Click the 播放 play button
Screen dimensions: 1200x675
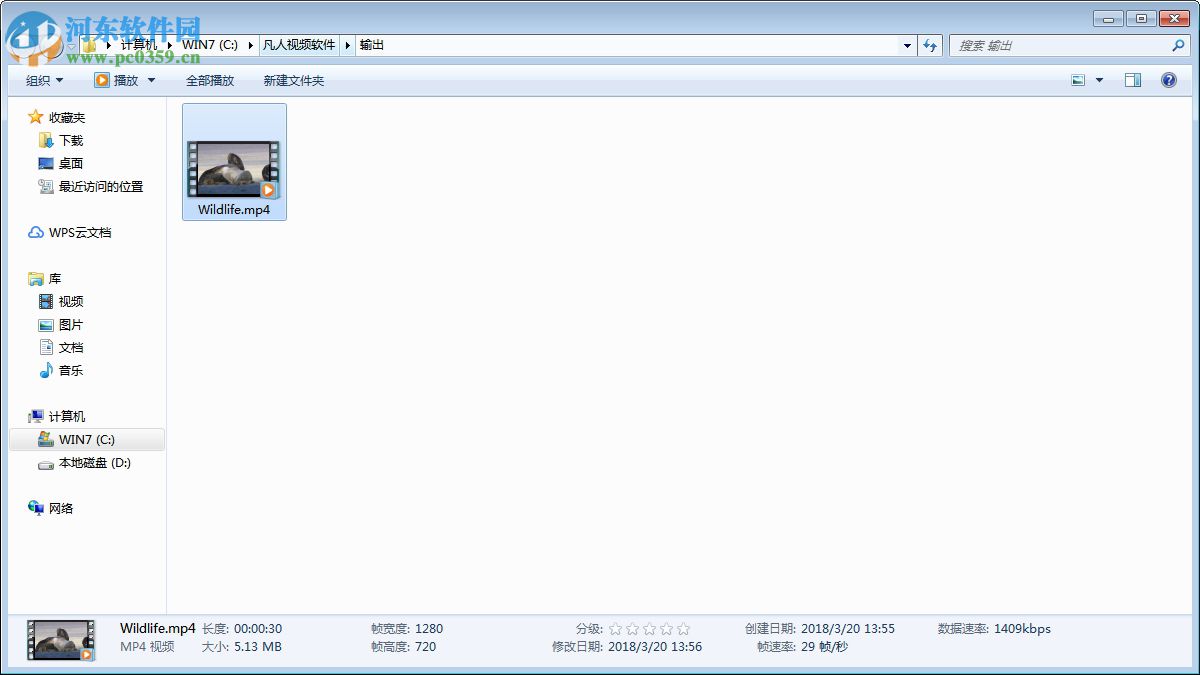[x=117, y=81]
